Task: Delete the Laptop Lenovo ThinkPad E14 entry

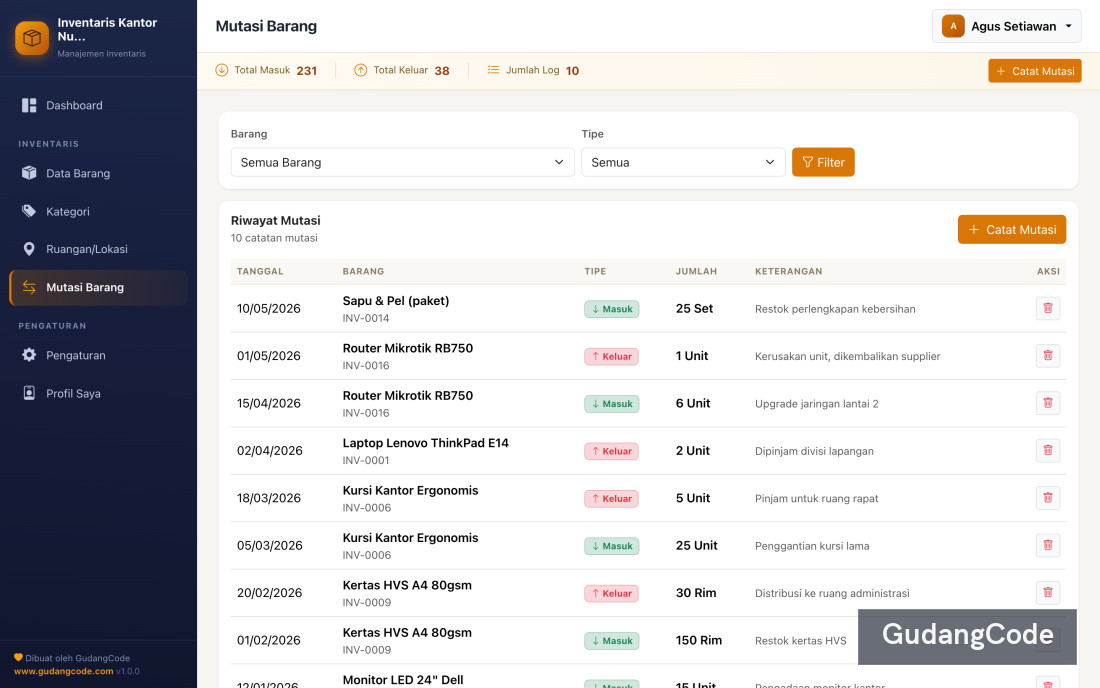Action: [x=1047, y=450]
